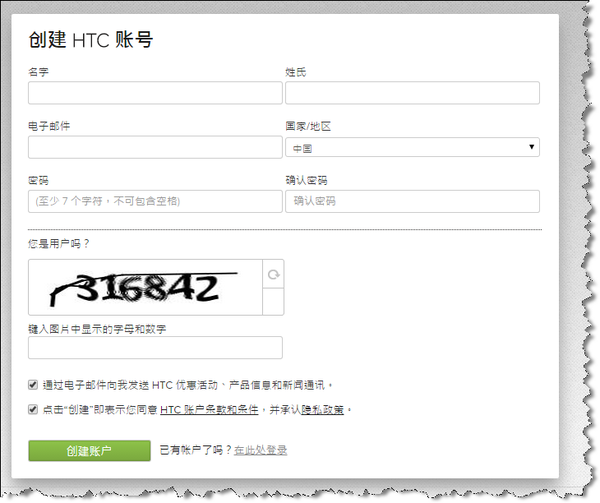This screenshot has width=600, height=503.
Task: Refresh the captcha image
Action: (273, 274)
